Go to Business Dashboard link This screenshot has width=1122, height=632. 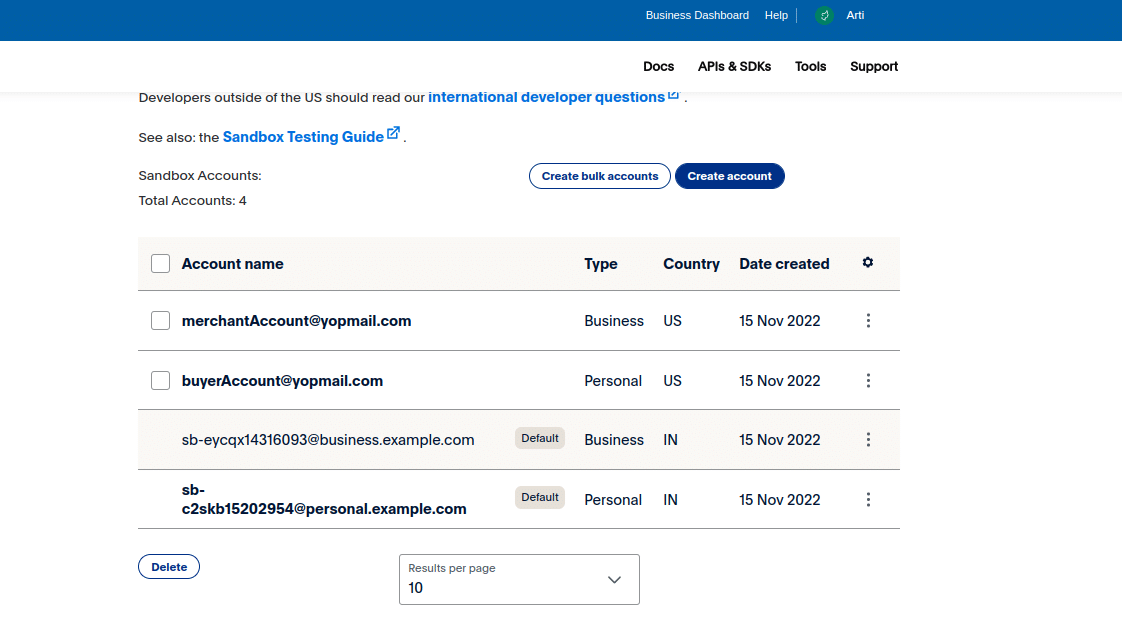(697, 15)
